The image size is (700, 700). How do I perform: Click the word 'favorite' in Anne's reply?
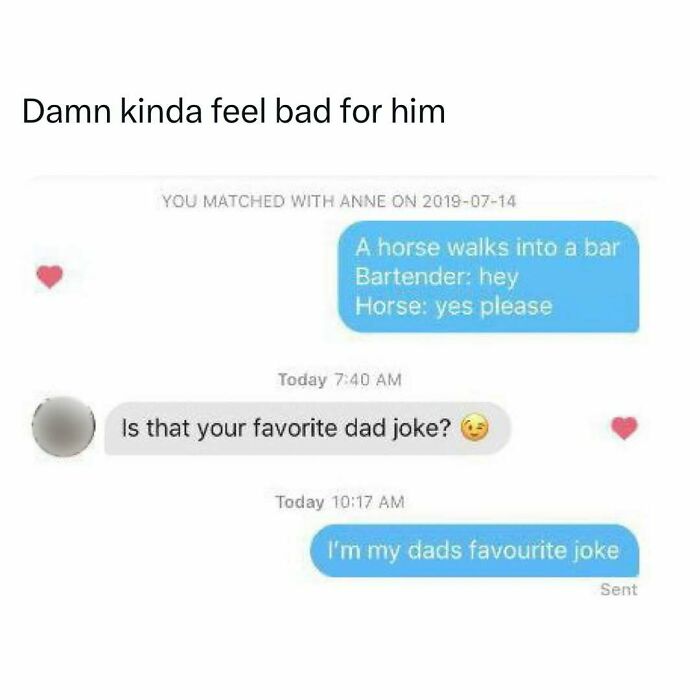295,428
